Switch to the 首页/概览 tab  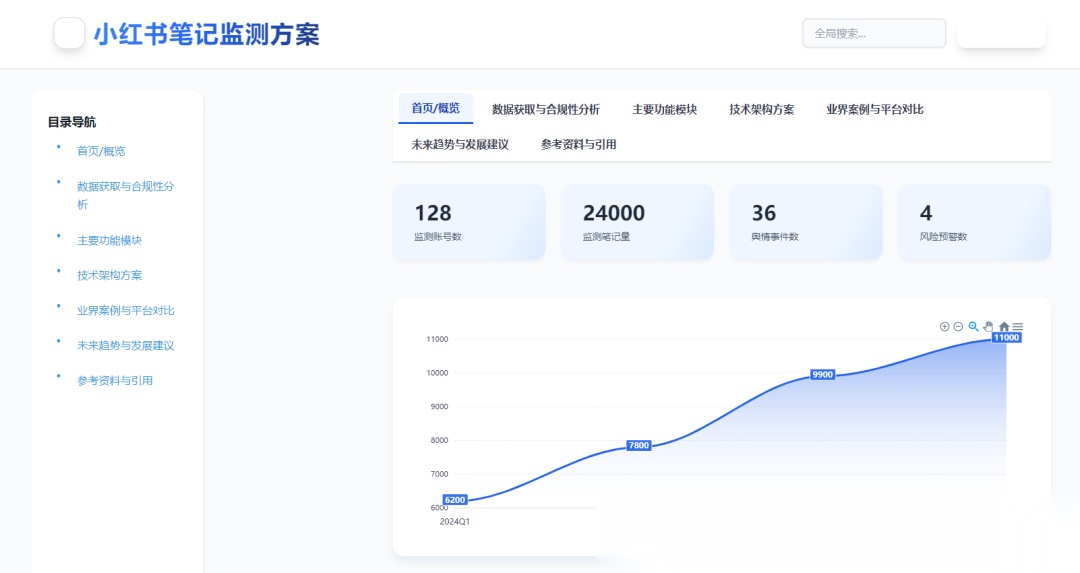435,108
